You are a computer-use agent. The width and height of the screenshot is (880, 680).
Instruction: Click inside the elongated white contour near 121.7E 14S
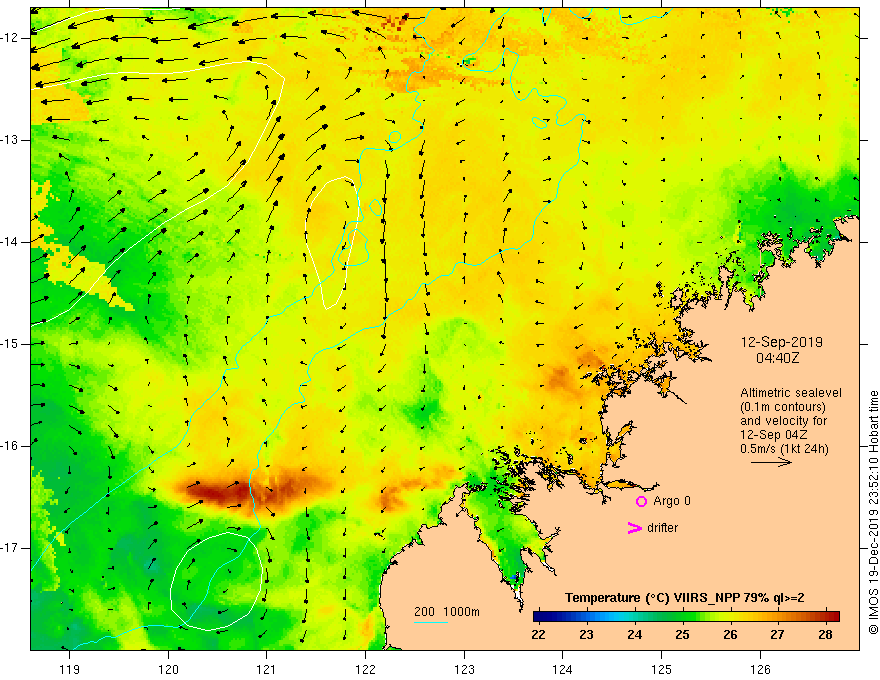pyautogui.click(x=332, y=241)
